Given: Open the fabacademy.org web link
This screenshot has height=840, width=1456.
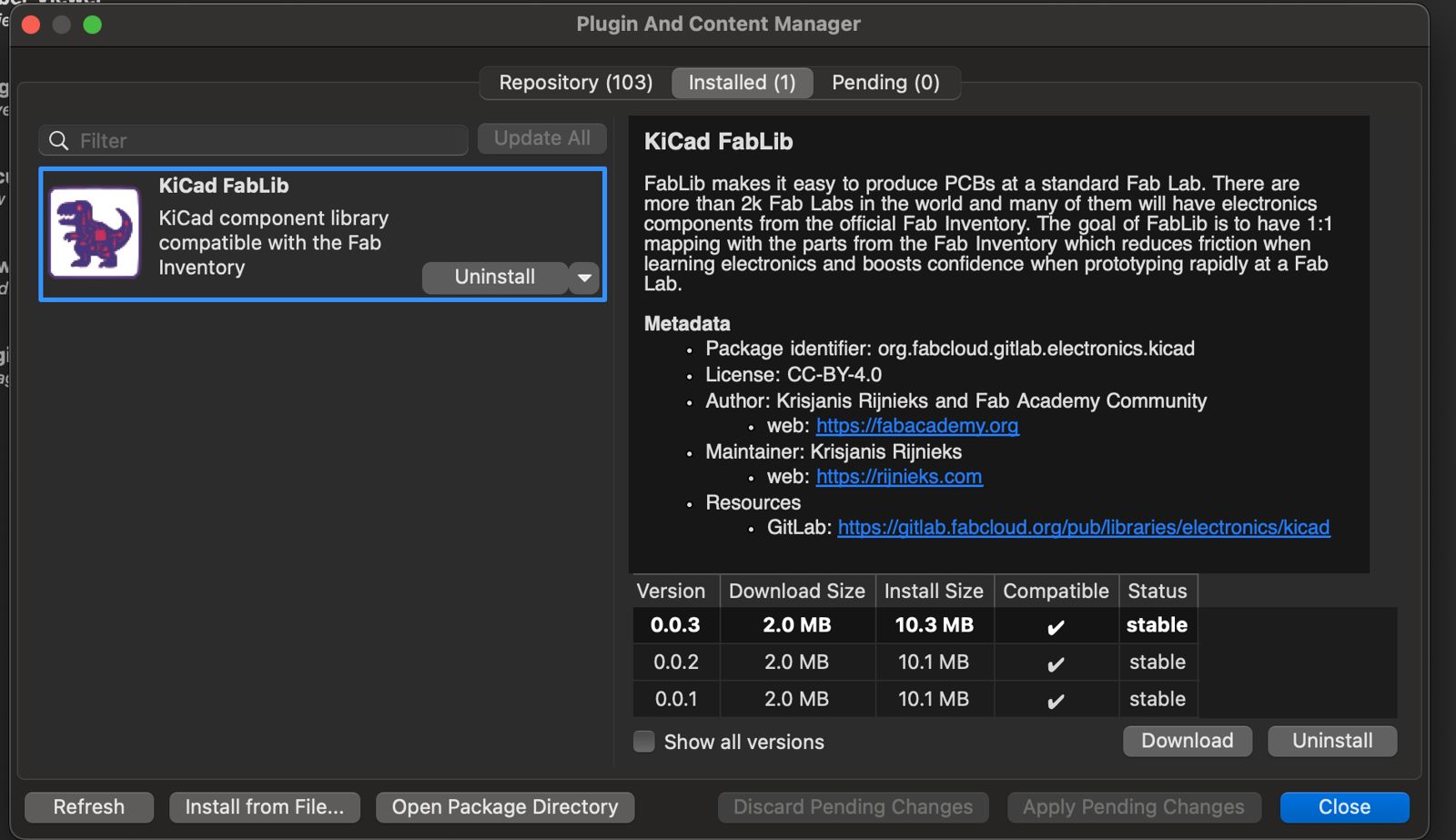Looking at the screenshot, I should [917, 426].
